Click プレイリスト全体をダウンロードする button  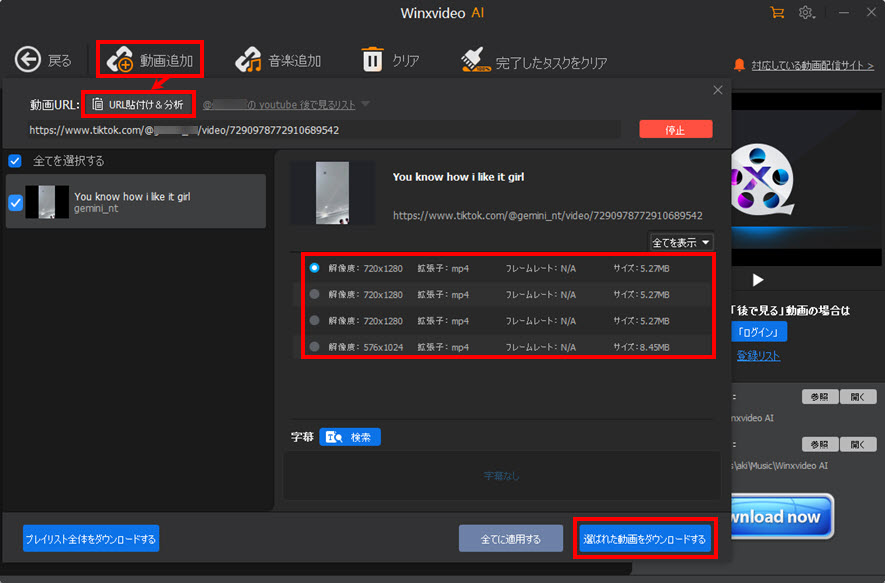coord(91,538)
